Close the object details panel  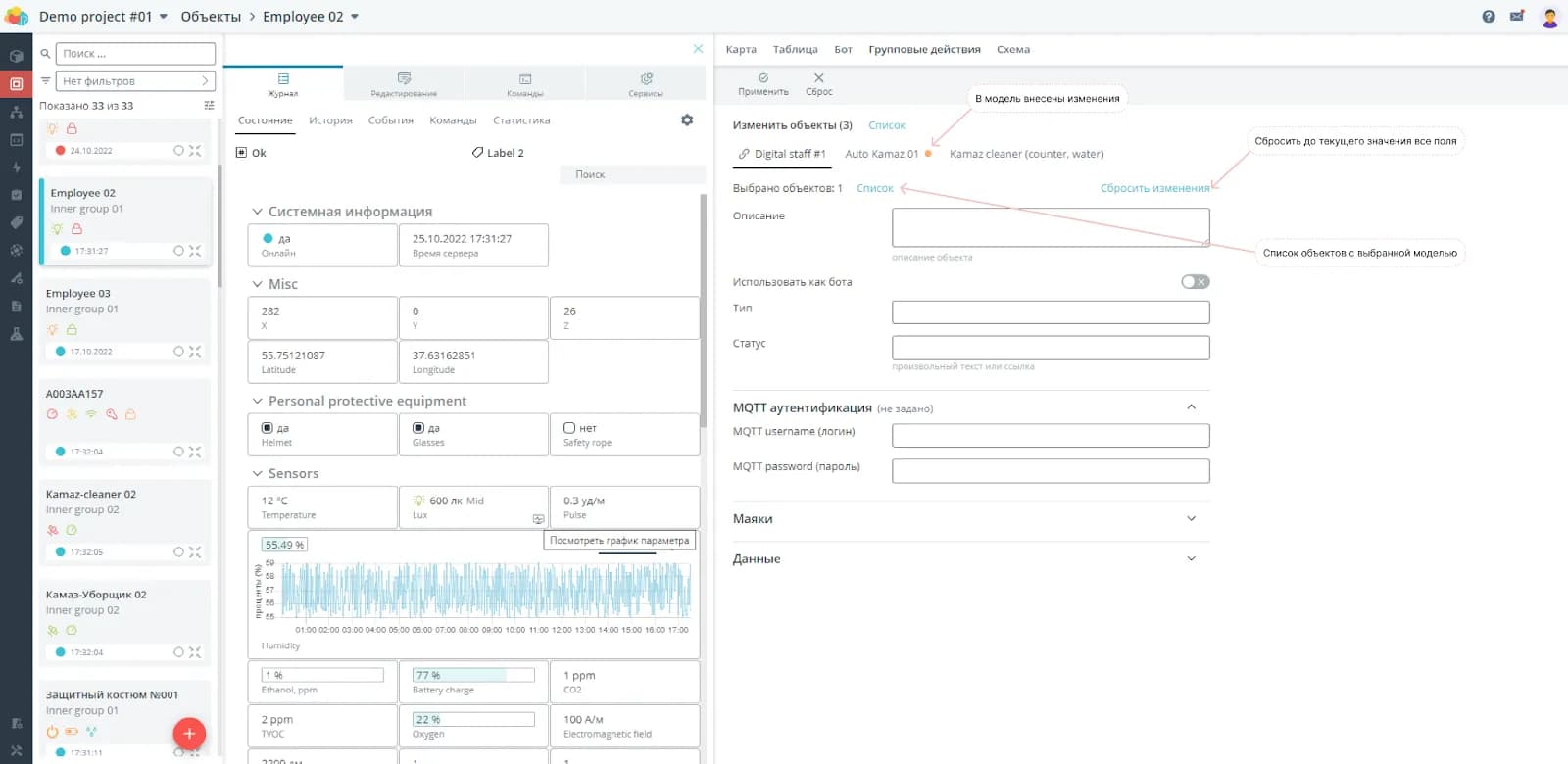(698, 49)
